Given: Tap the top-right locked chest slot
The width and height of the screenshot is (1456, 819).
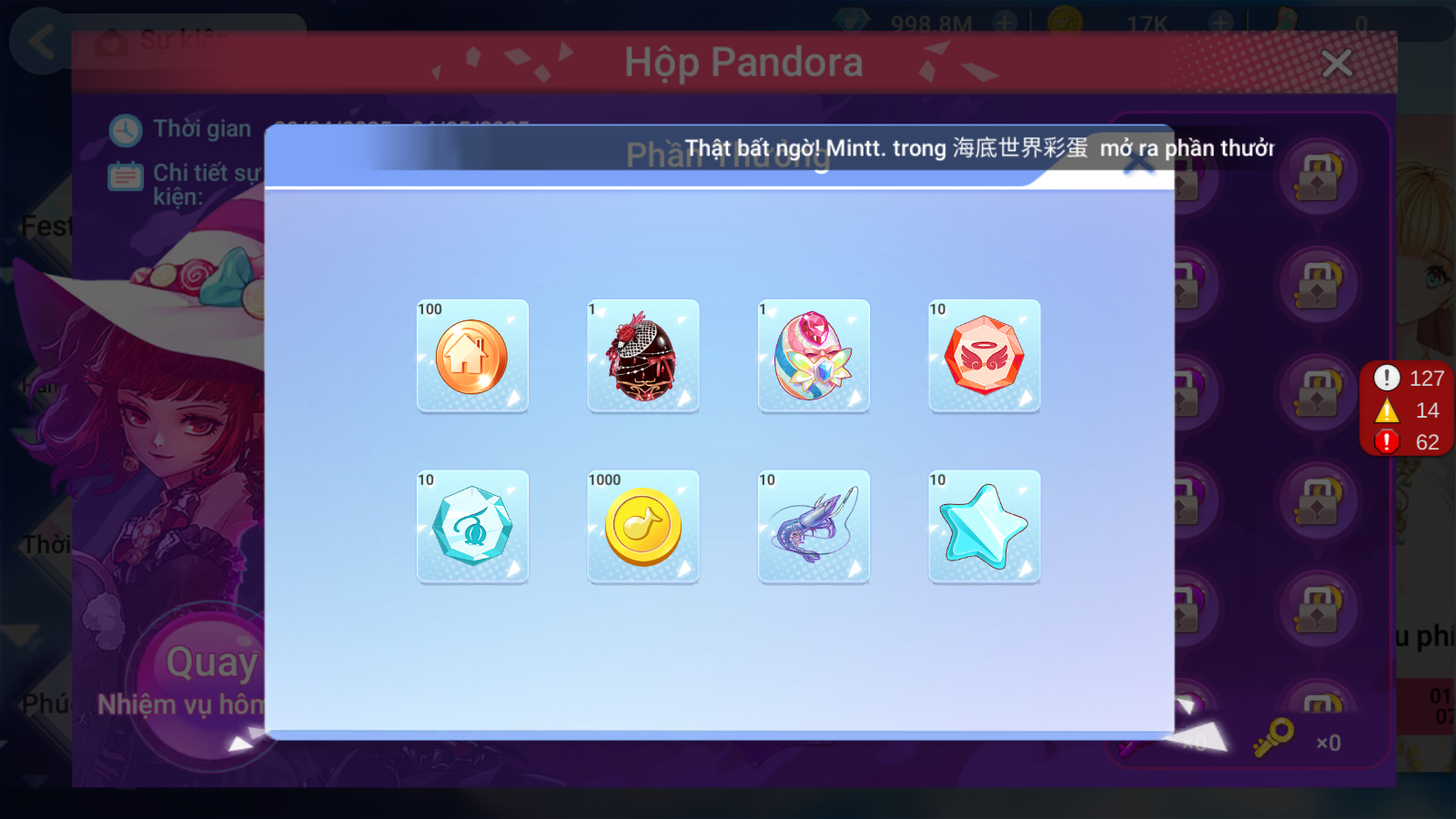Looking at the screenshot, I should click(1318, 177).
